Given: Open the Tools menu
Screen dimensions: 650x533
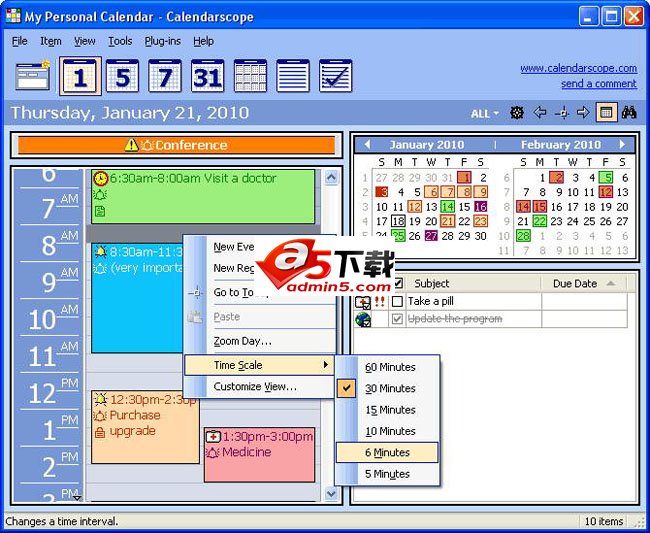Looking at the screenshot, I should (120, 41).
